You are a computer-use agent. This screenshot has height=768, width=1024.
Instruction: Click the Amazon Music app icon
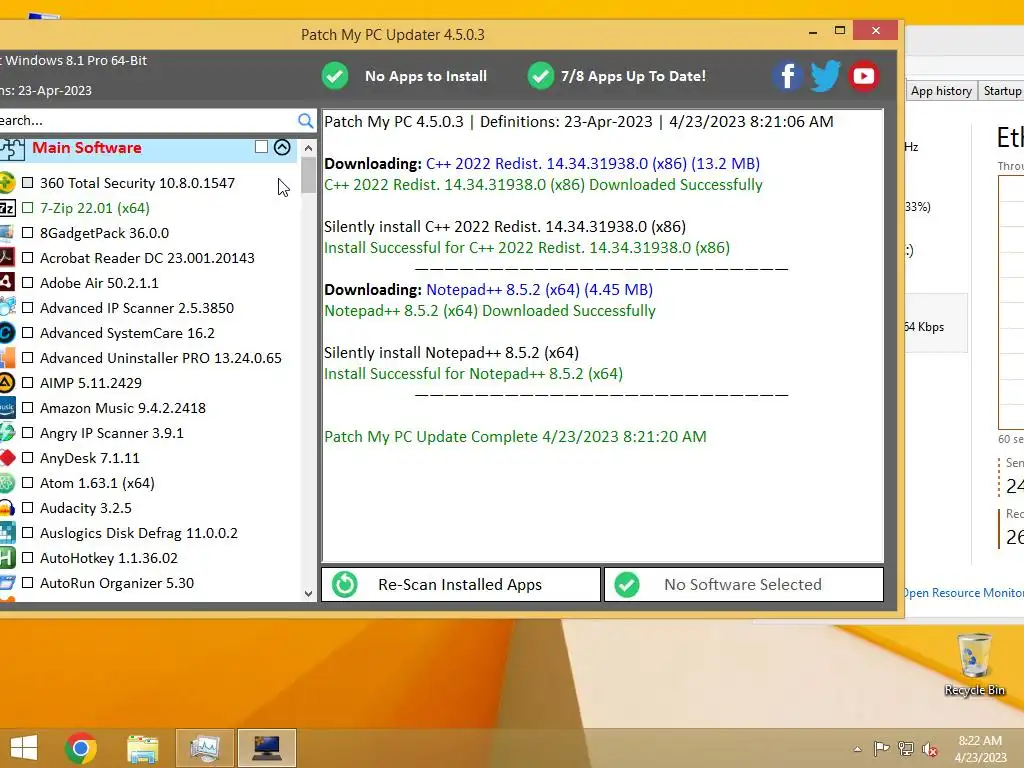coord(7,408)
